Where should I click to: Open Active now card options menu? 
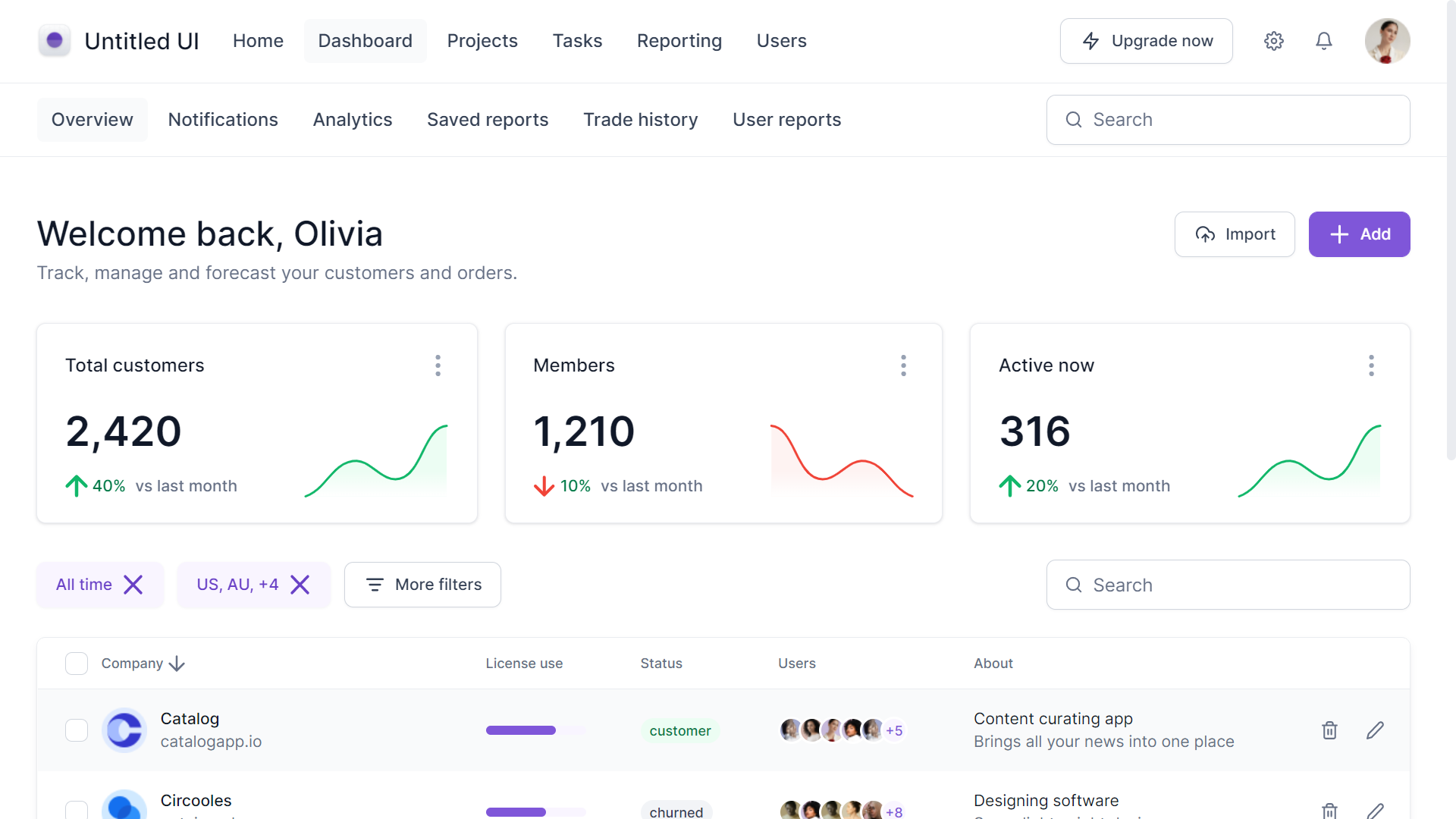(x=1371, y=366)
